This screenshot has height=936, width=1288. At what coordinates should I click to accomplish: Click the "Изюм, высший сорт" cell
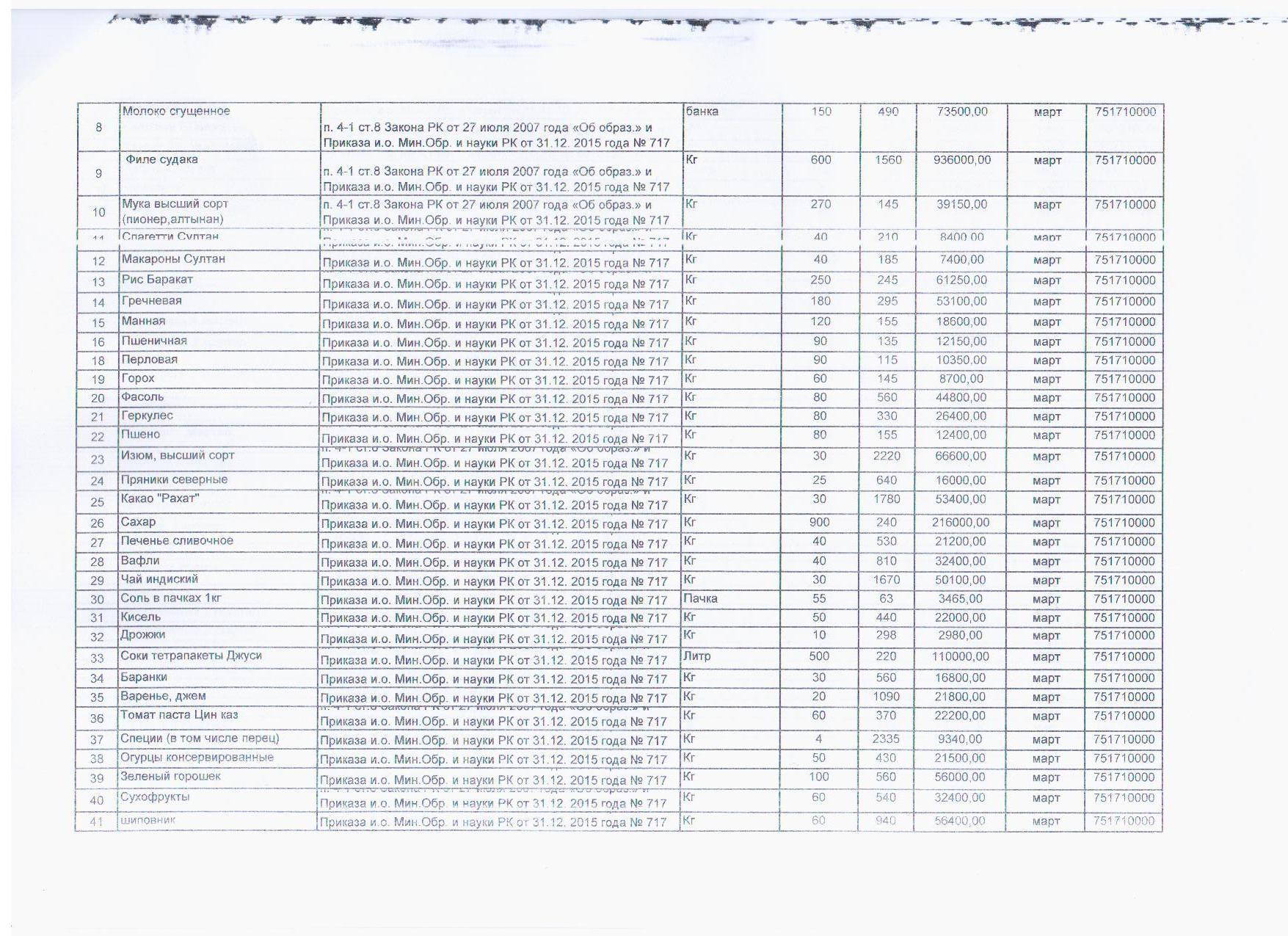[219, 459]
